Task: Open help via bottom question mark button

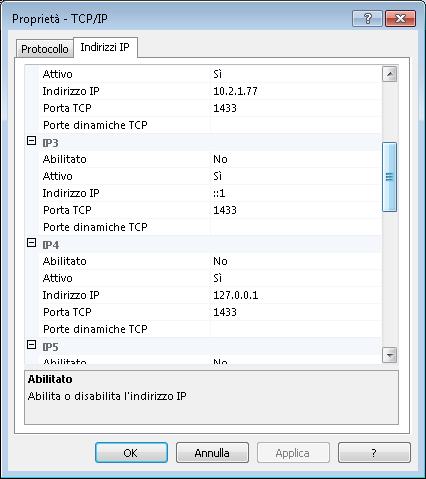Action: tap(374, 453)
